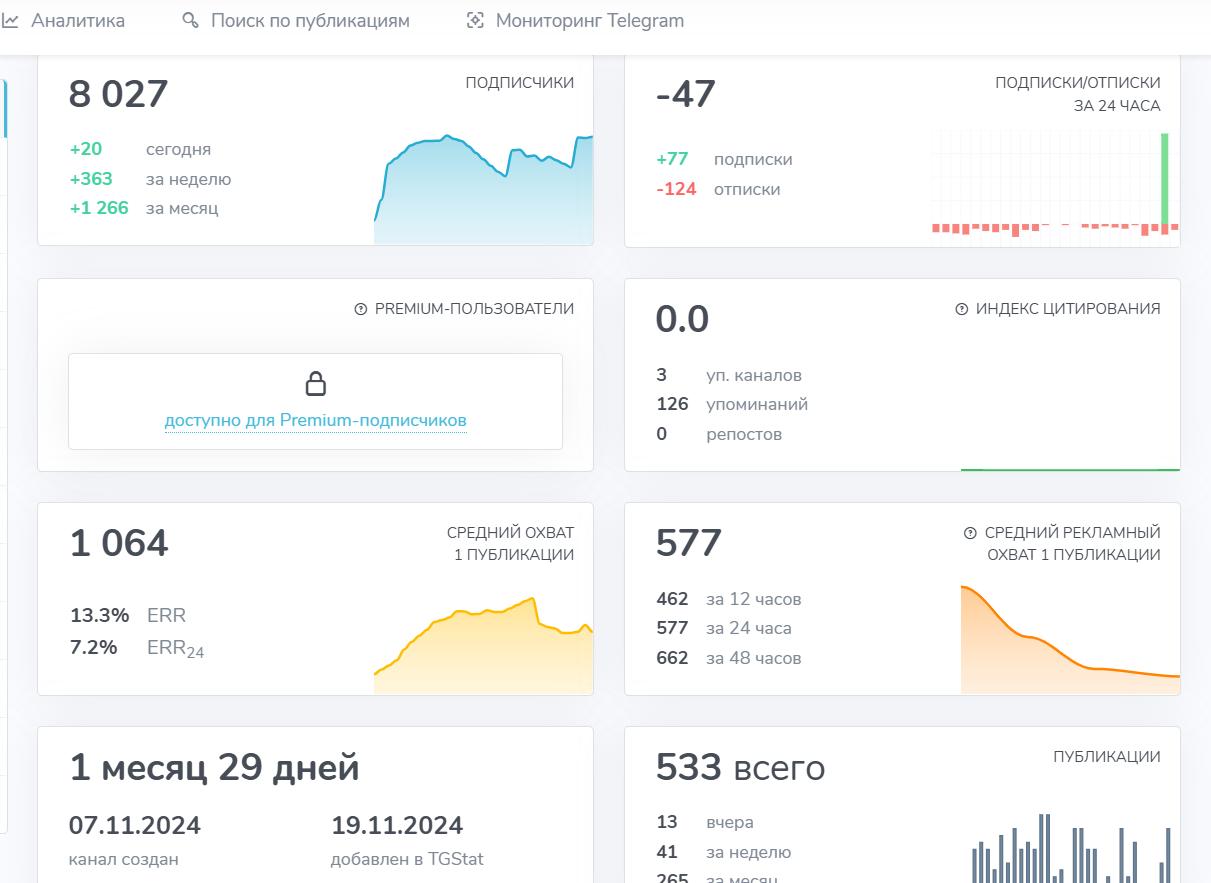
Task: Click the channel age 1 месяц 29 дней
Action: [214, 768]
